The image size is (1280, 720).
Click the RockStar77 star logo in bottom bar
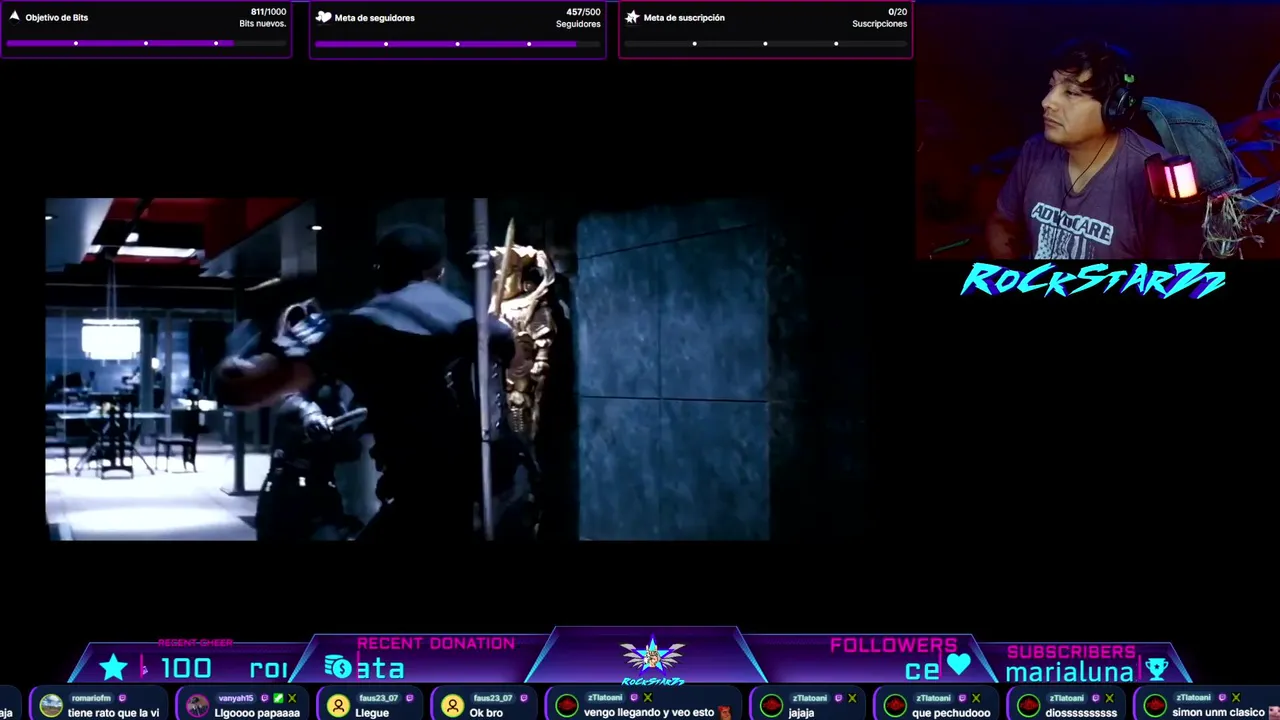652,658
